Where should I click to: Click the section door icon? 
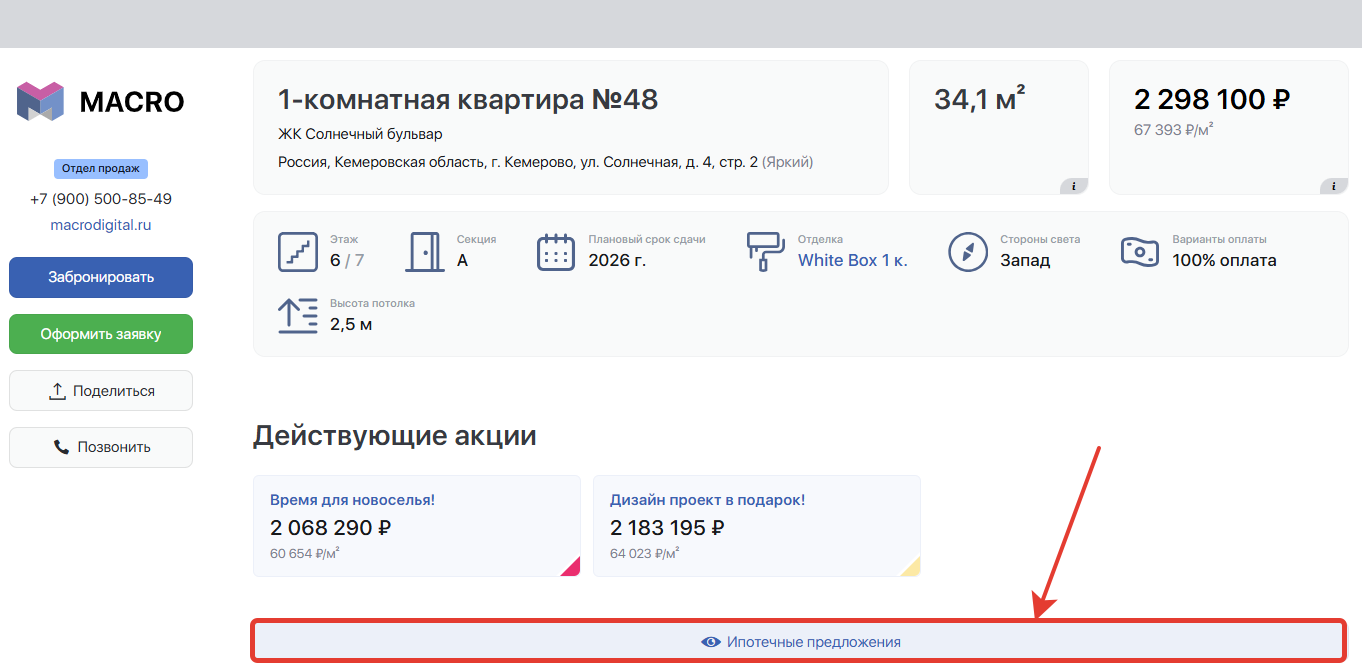tap(425, 252)
